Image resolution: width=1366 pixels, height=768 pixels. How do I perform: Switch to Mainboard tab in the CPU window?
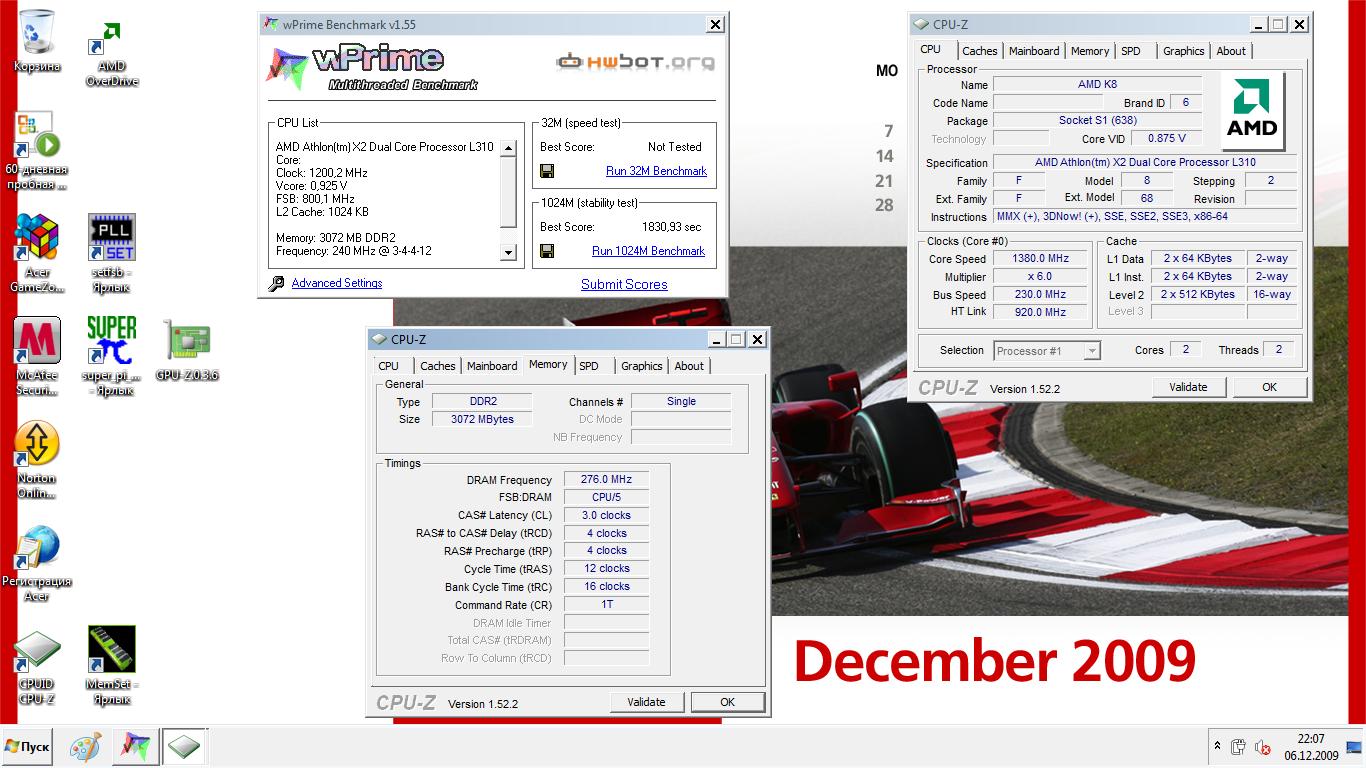(1034, 51)
